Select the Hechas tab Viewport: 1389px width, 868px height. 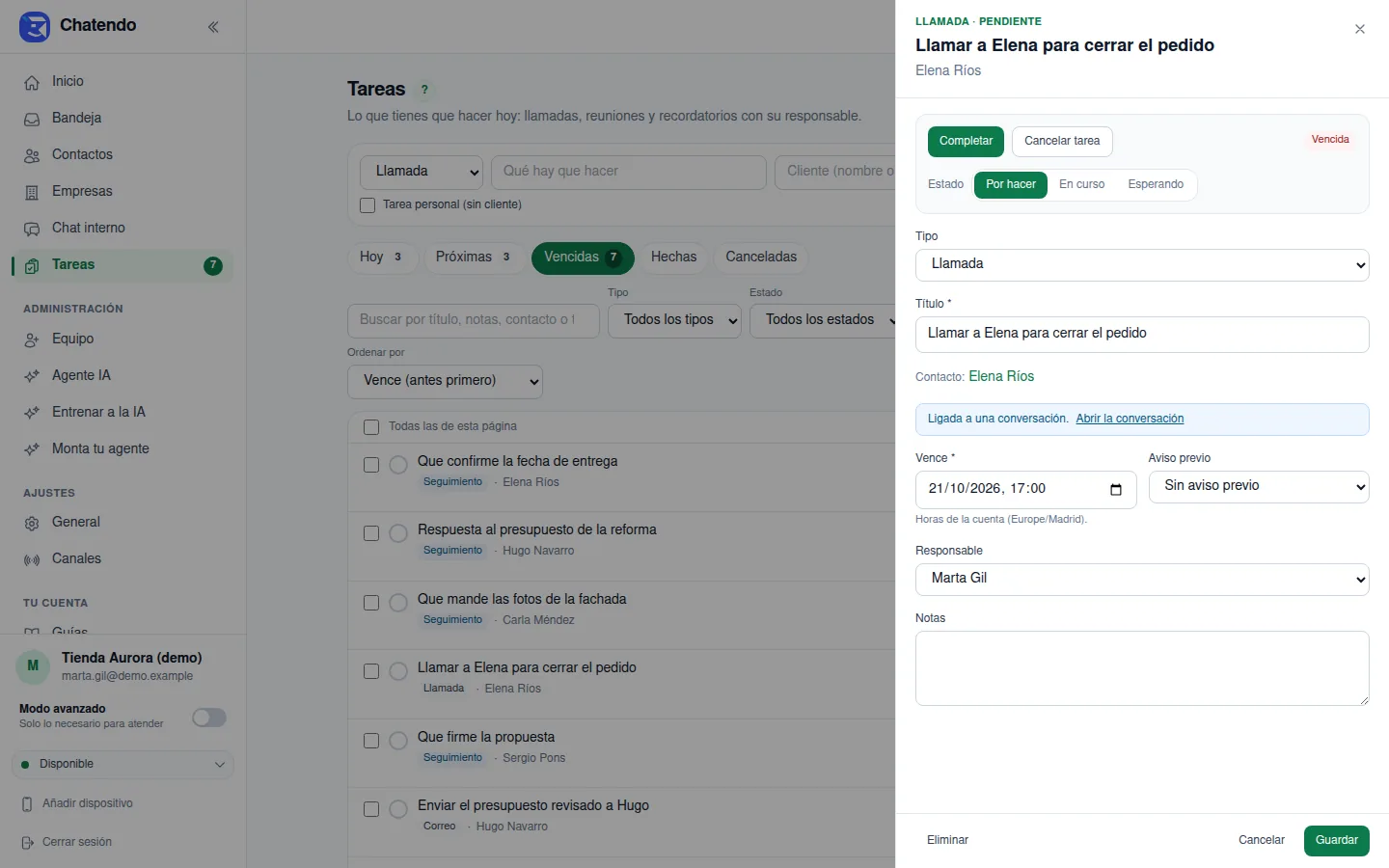pyautogui.click(x=673, y=258)
